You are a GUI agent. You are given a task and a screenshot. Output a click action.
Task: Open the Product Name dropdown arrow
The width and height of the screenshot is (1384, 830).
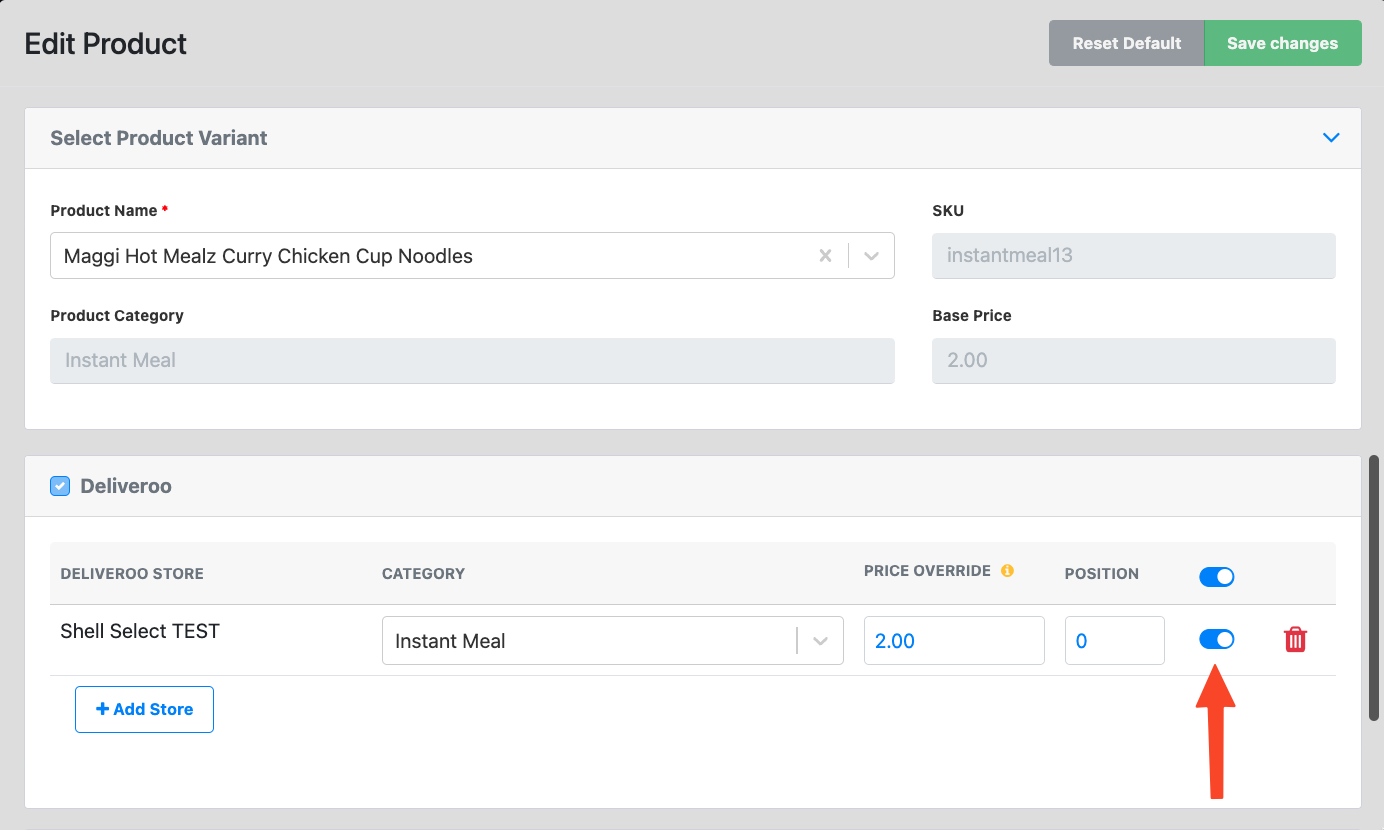(872, 256)
